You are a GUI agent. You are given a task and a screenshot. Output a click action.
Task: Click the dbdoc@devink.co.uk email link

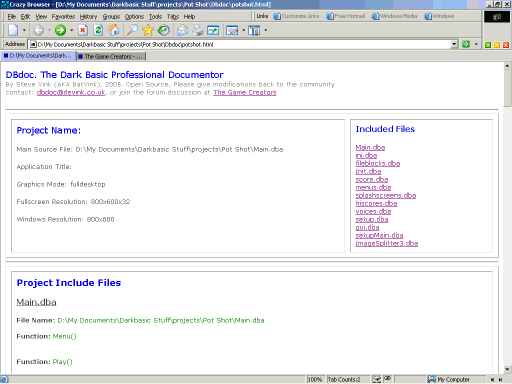tap(71, 92)
